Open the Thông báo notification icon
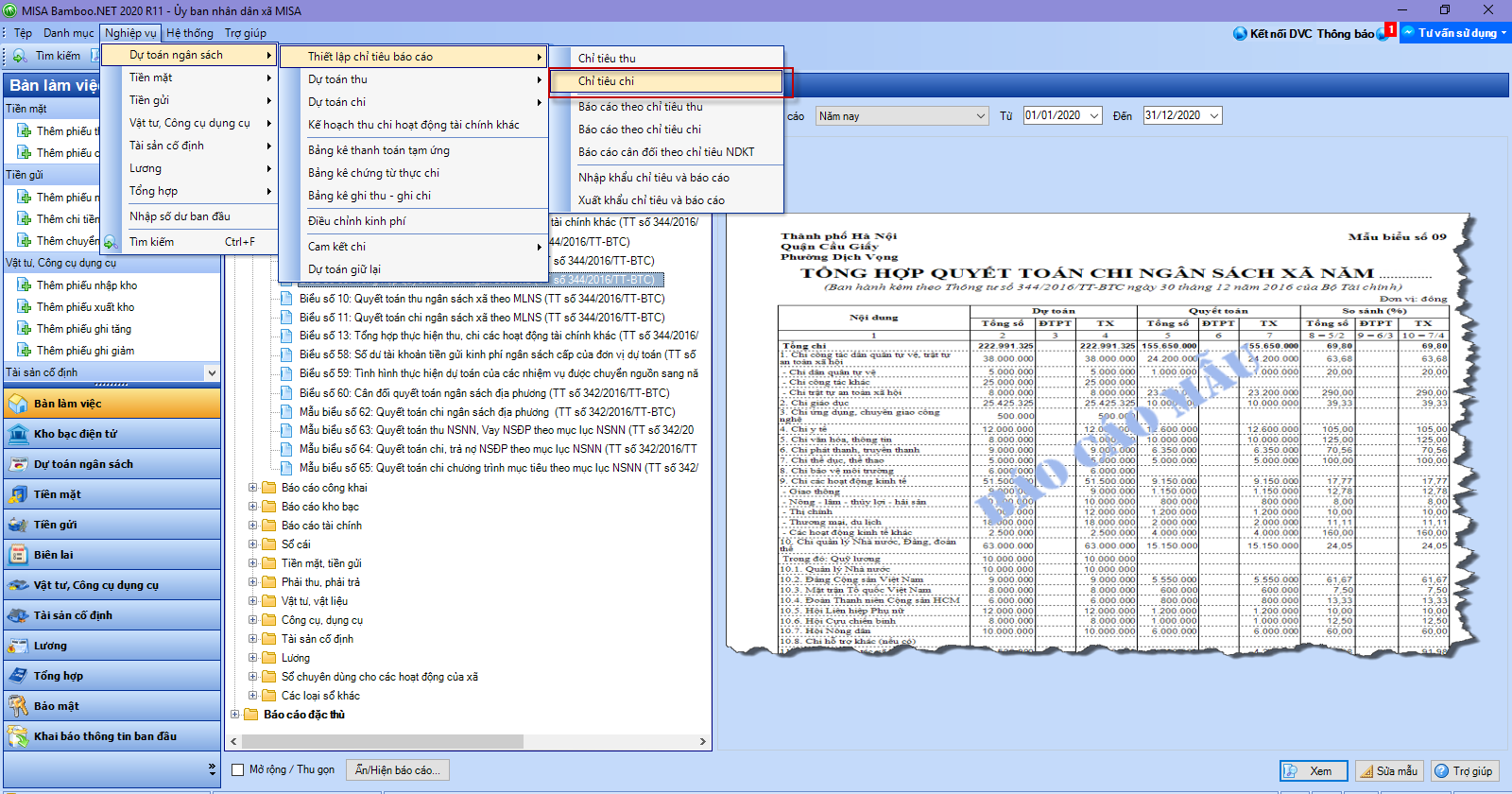Viewport: 1512px width, 794px height. (x=1383, y=33)
